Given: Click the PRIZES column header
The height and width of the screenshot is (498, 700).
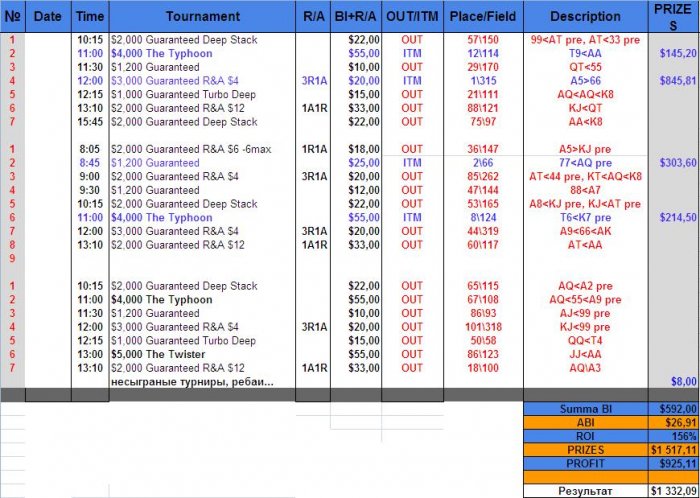Looking at the screenshot, I should tap(674, 17).
